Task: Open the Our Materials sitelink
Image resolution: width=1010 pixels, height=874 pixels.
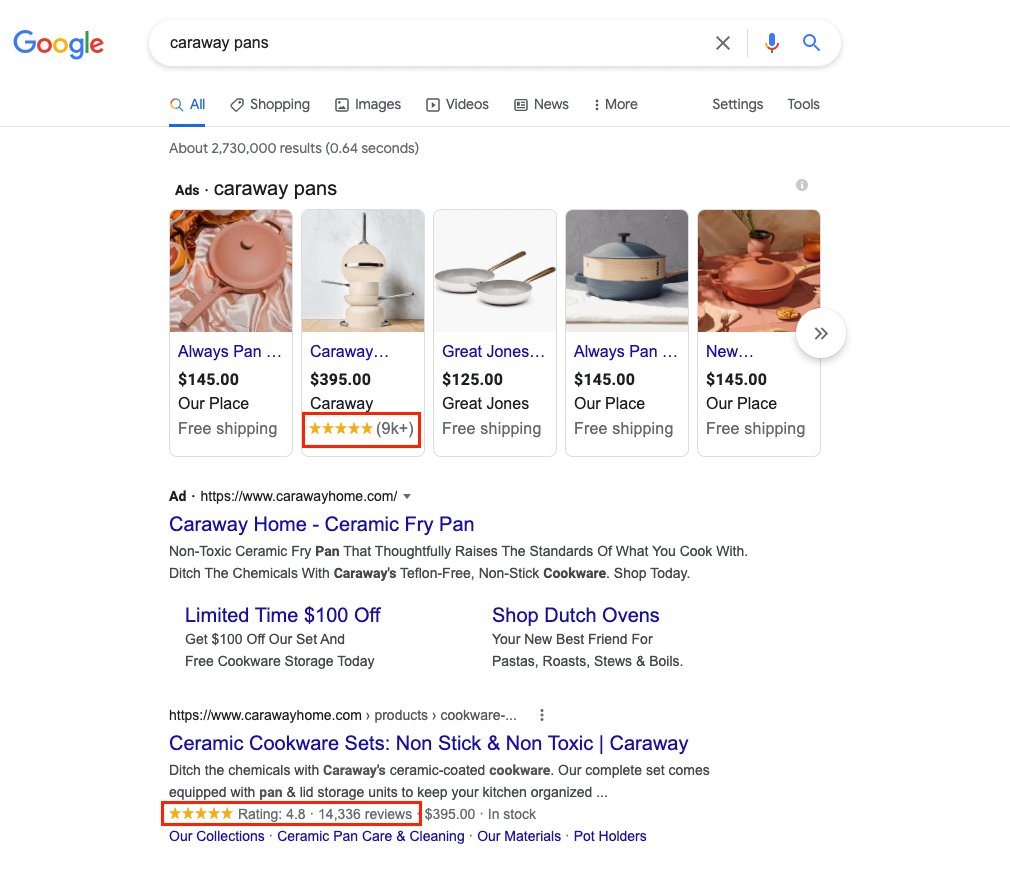Action: (519, 836)
